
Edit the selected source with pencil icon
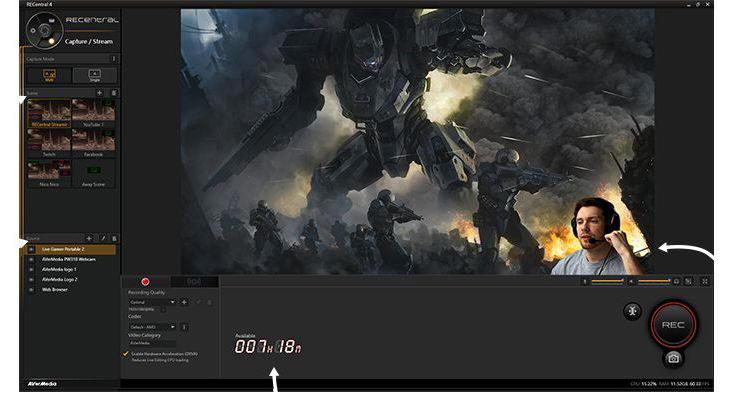[x=103, y=239]
